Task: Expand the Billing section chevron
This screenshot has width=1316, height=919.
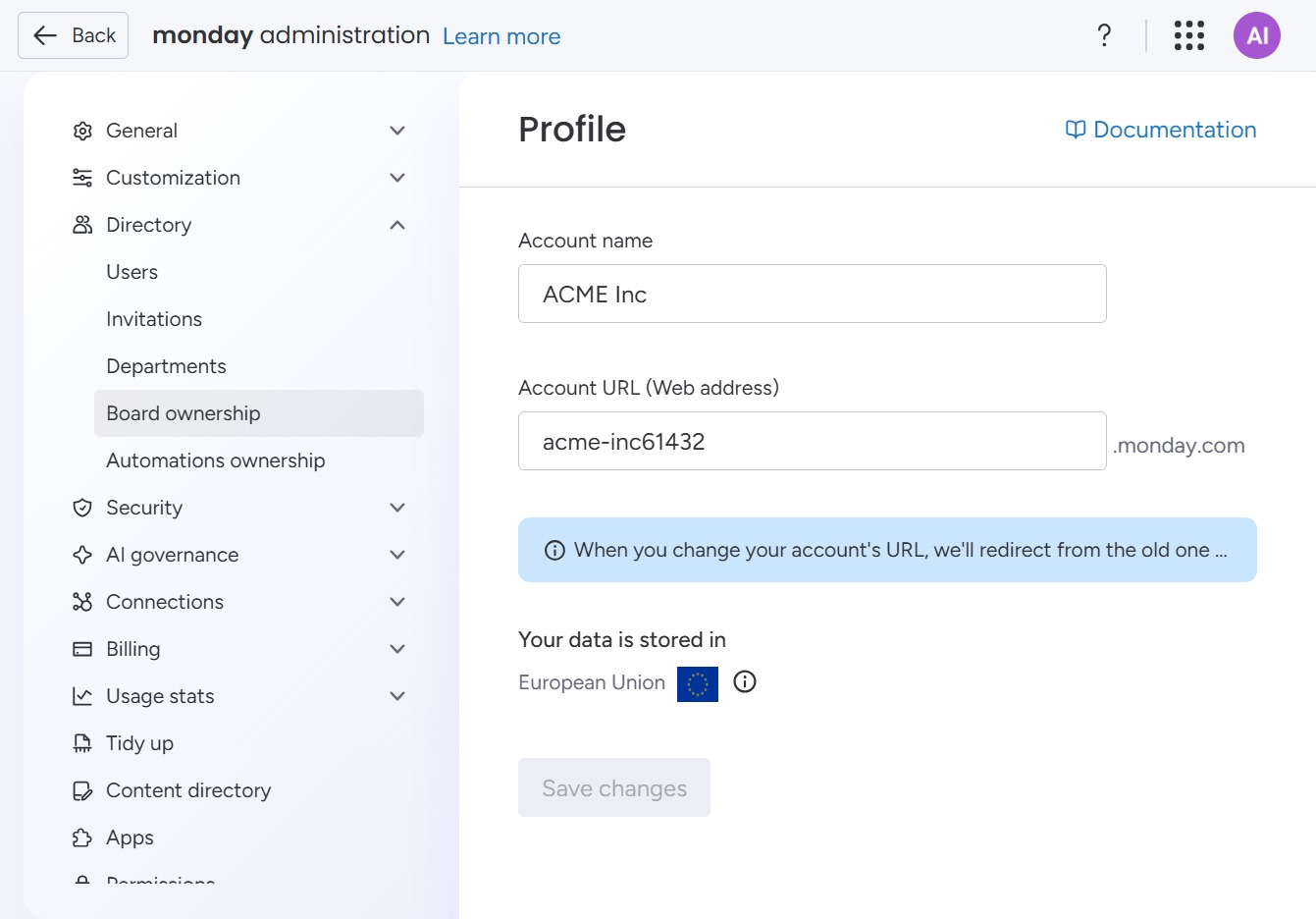Action: 397,649
